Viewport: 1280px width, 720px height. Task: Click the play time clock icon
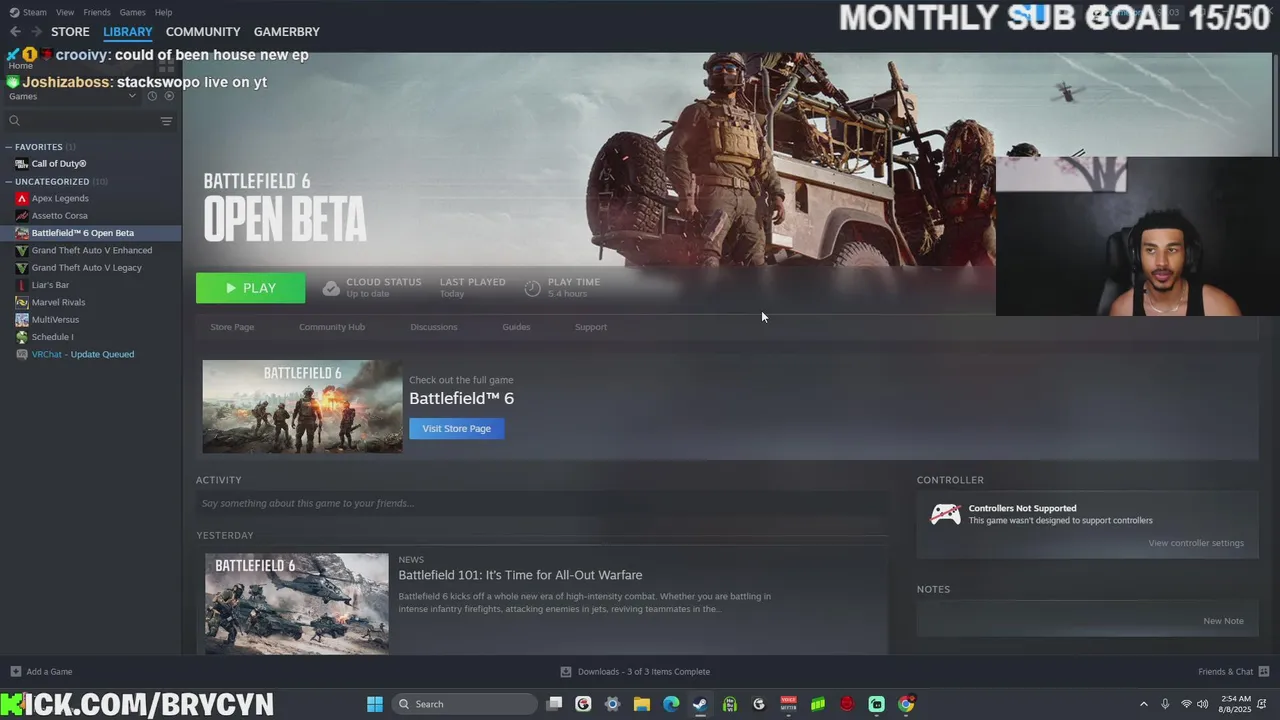pos(533,288)
